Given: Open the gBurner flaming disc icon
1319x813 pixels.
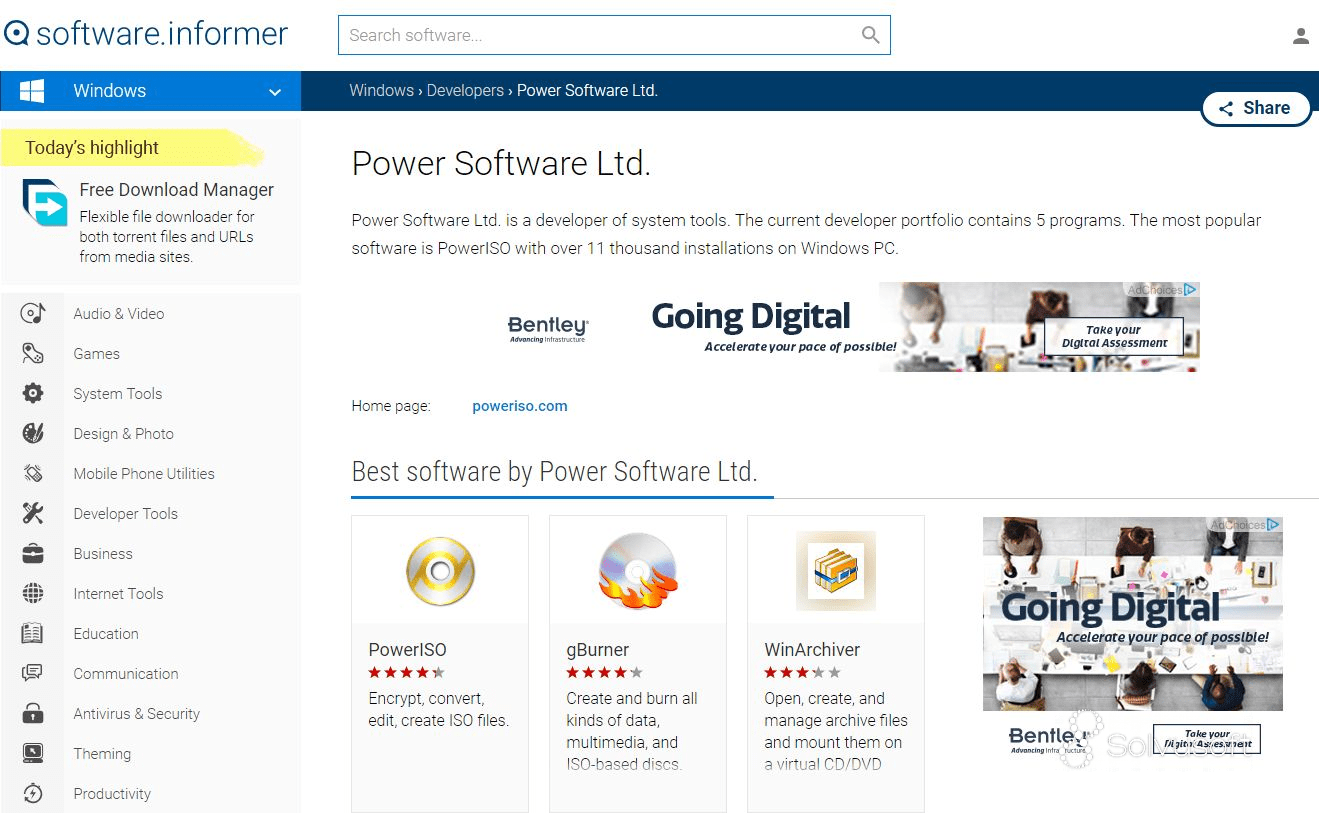Looking at the screenshot, I should tap(638, 571).
